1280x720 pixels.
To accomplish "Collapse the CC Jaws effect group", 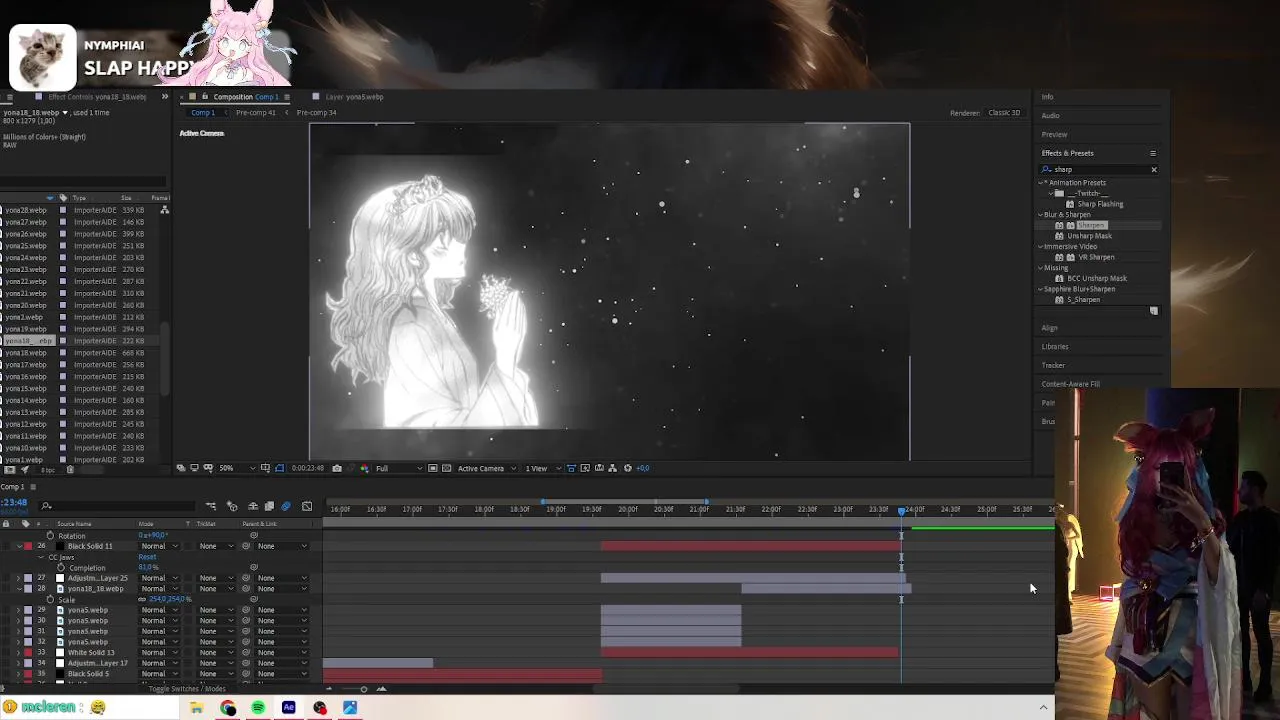I will [41, 557].
